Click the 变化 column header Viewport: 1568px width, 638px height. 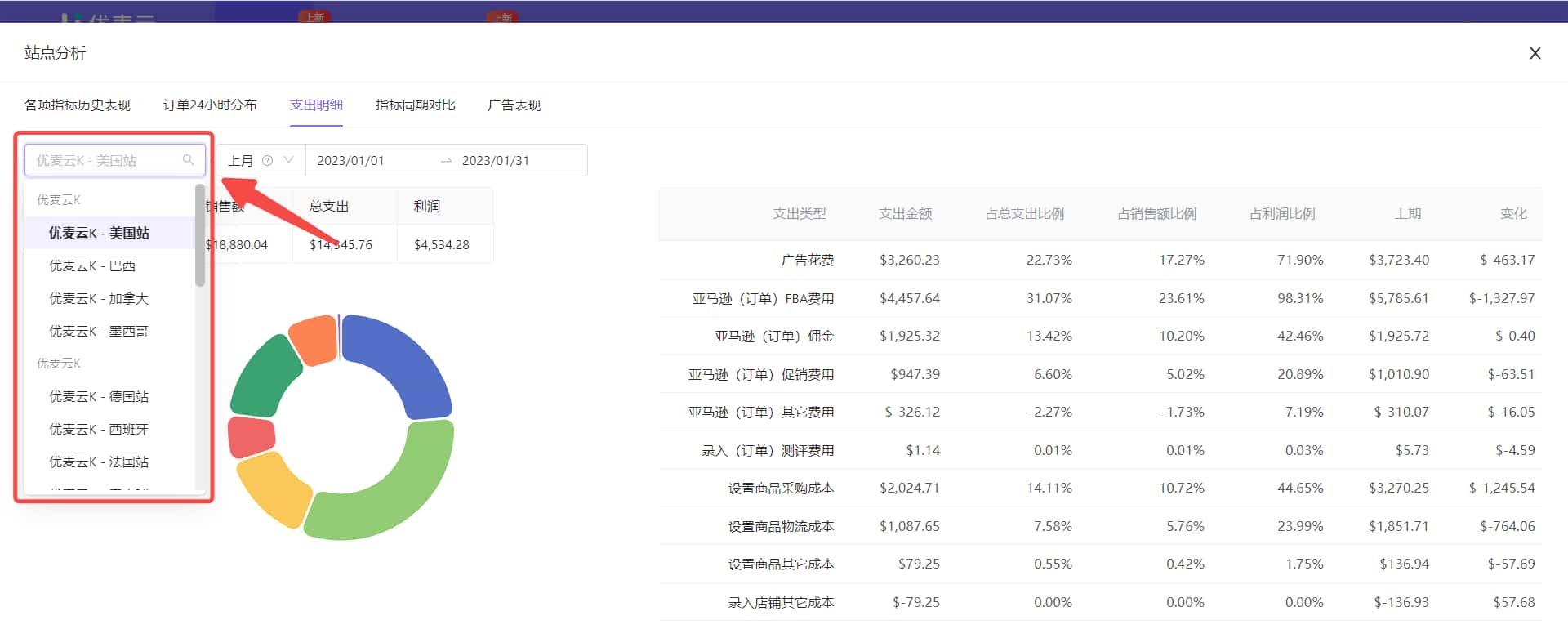[1513, 214]
